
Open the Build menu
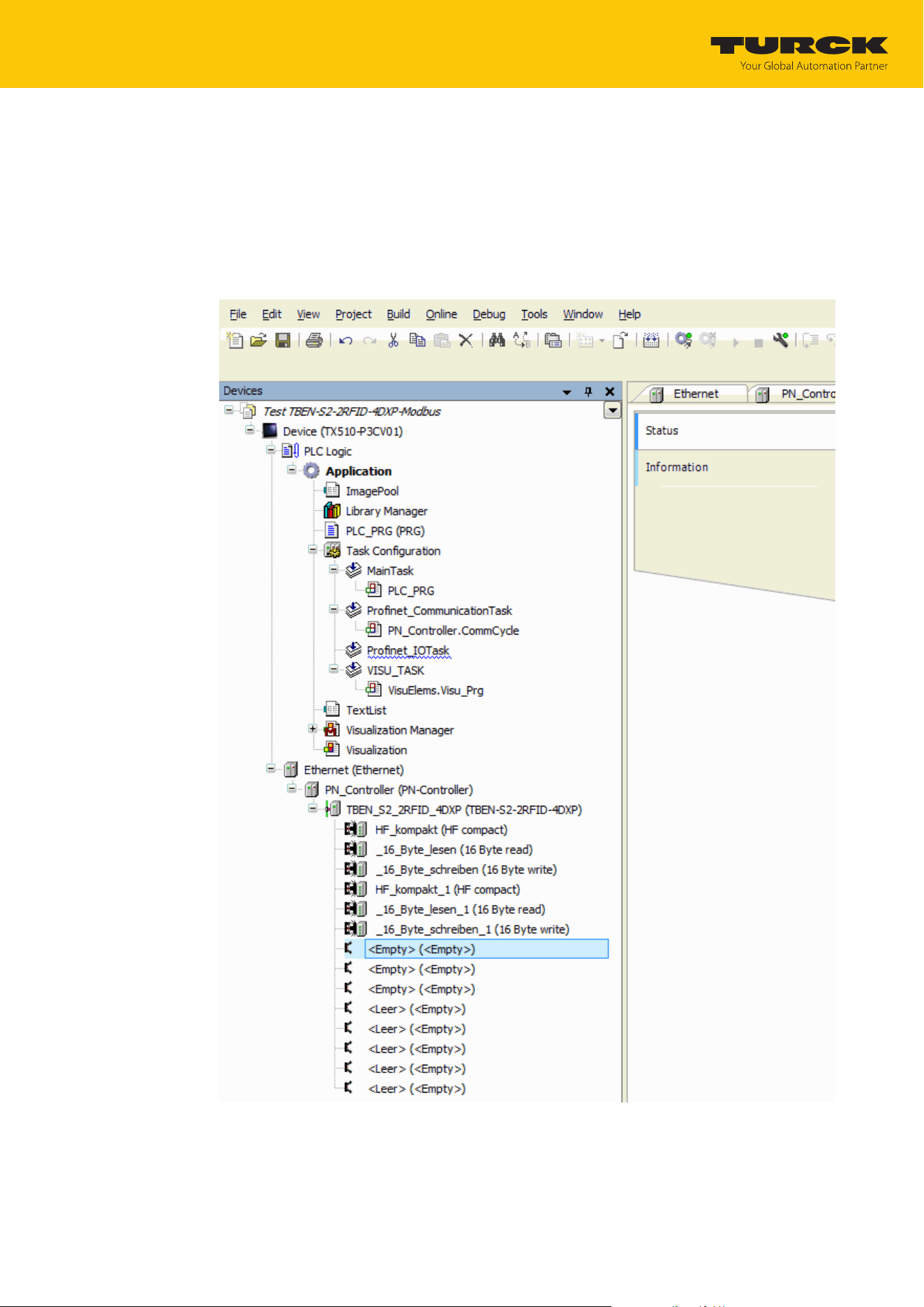tap(398, 314)
